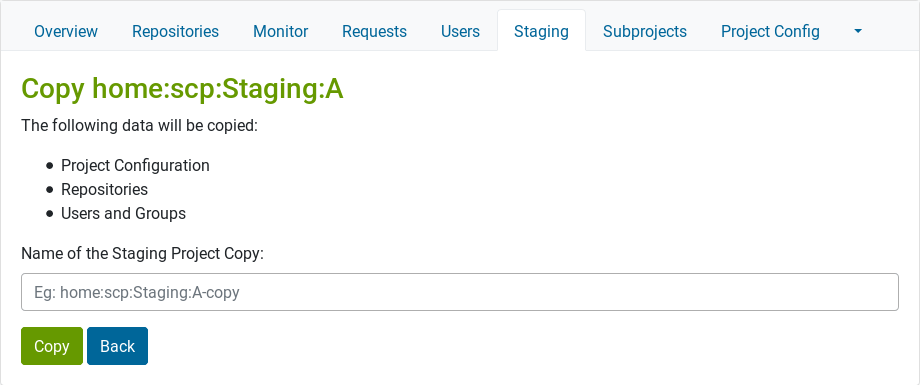Open the Requests tab
This screenshot has width=920, height=385.
point(374,31)
